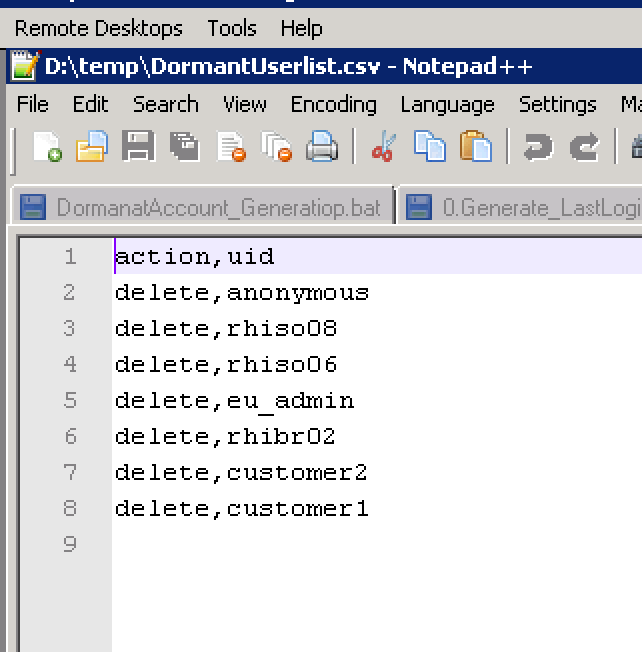Open the Search menu

coord(165,104)
